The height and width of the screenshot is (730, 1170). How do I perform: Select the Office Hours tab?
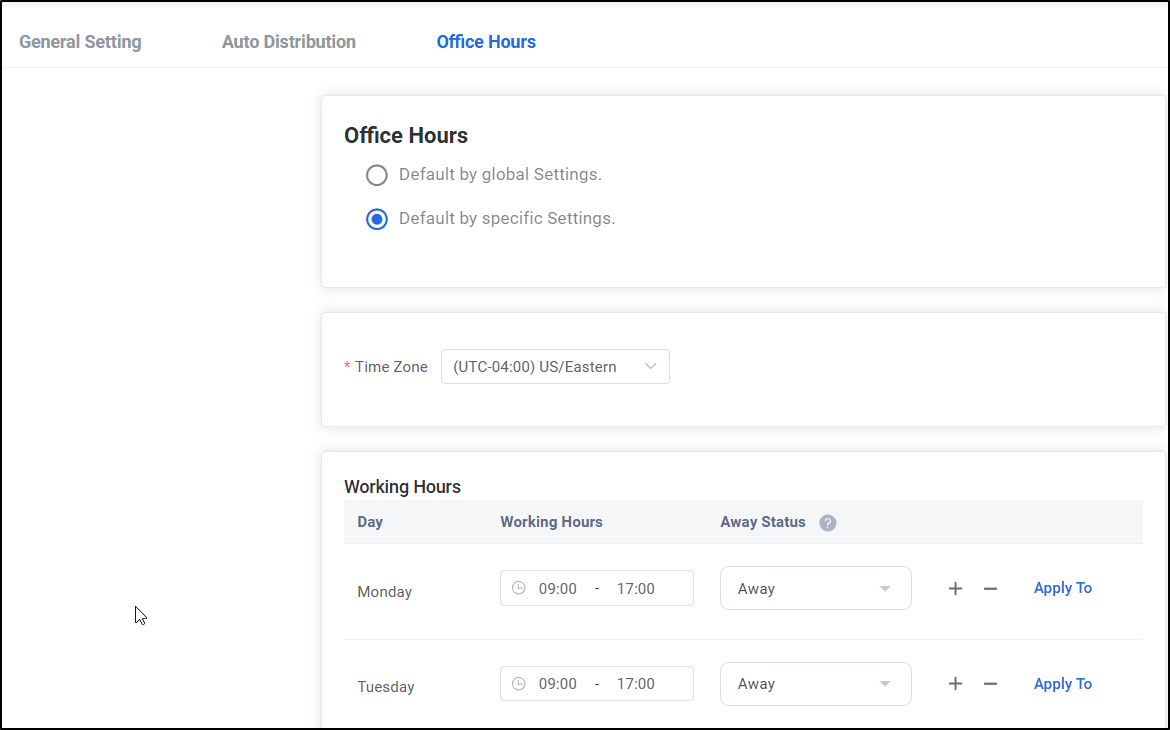(x=486, y=42)
